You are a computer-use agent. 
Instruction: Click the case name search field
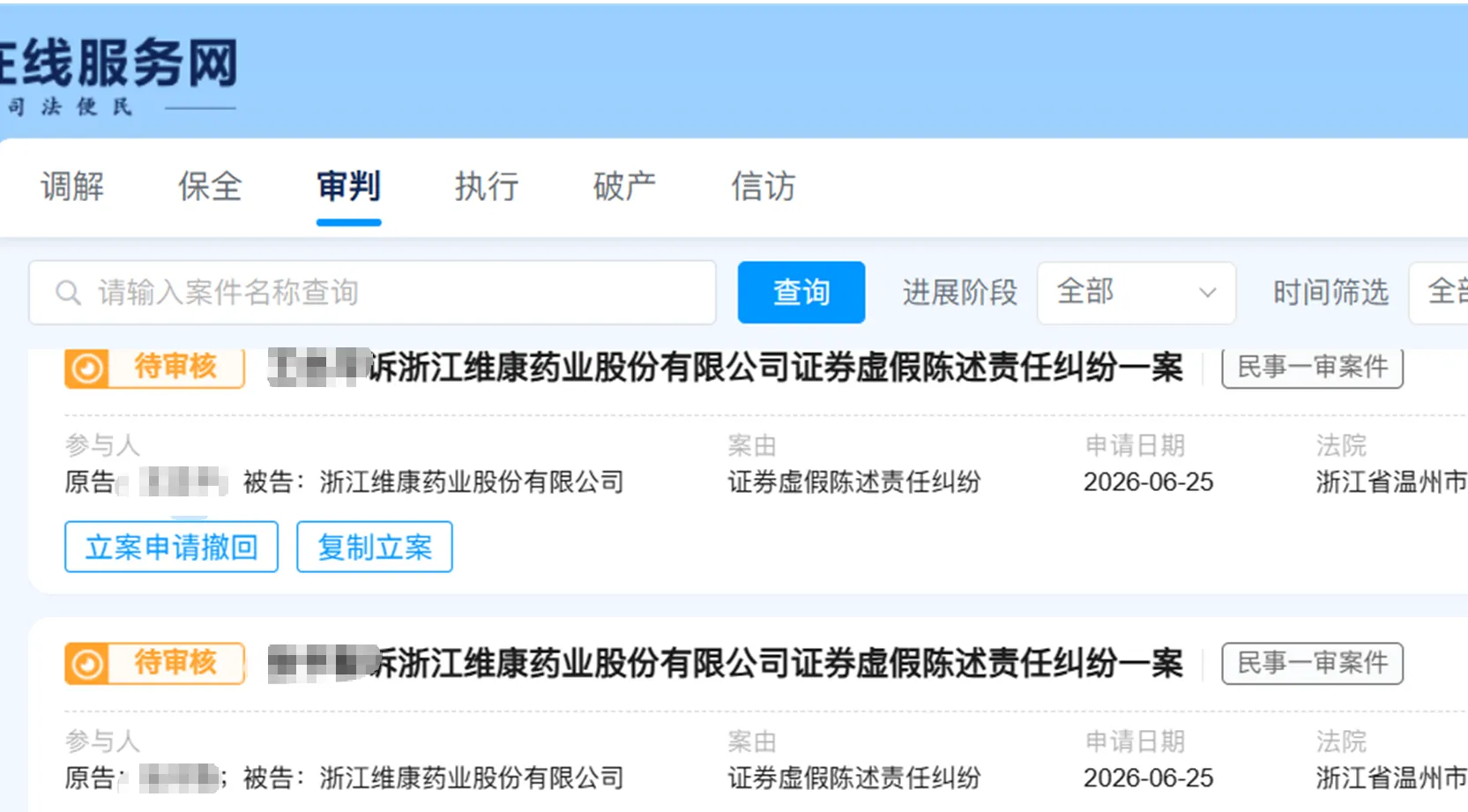click(372, 293)
